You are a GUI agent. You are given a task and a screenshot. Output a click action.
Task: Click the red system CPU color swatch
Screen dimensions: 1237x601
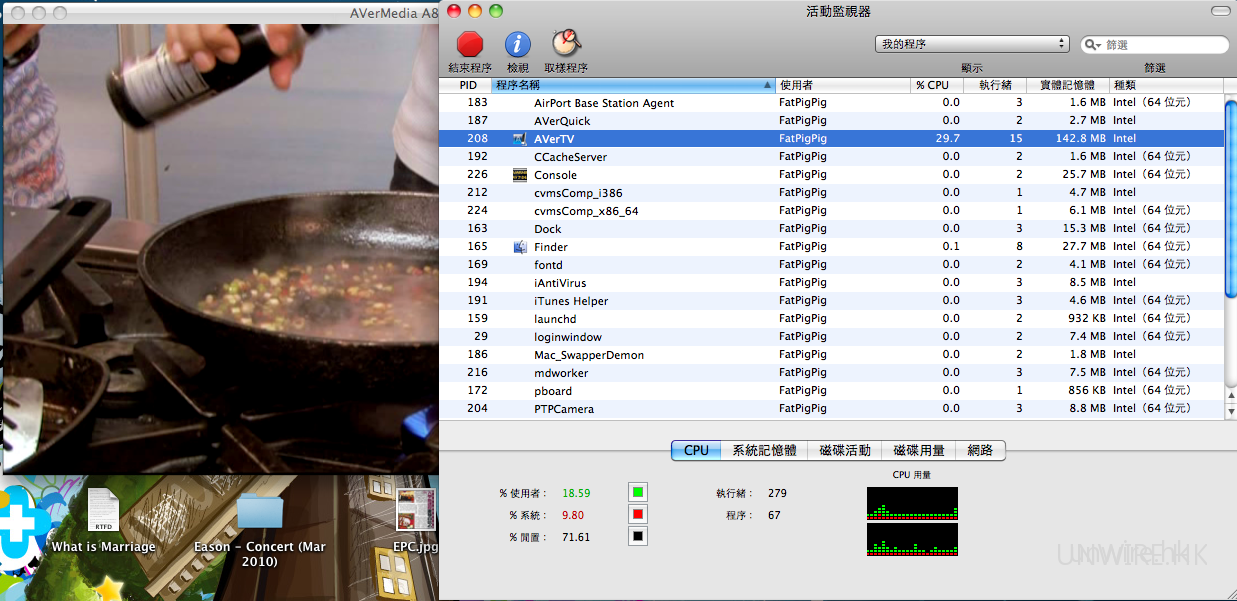point(638,514)
